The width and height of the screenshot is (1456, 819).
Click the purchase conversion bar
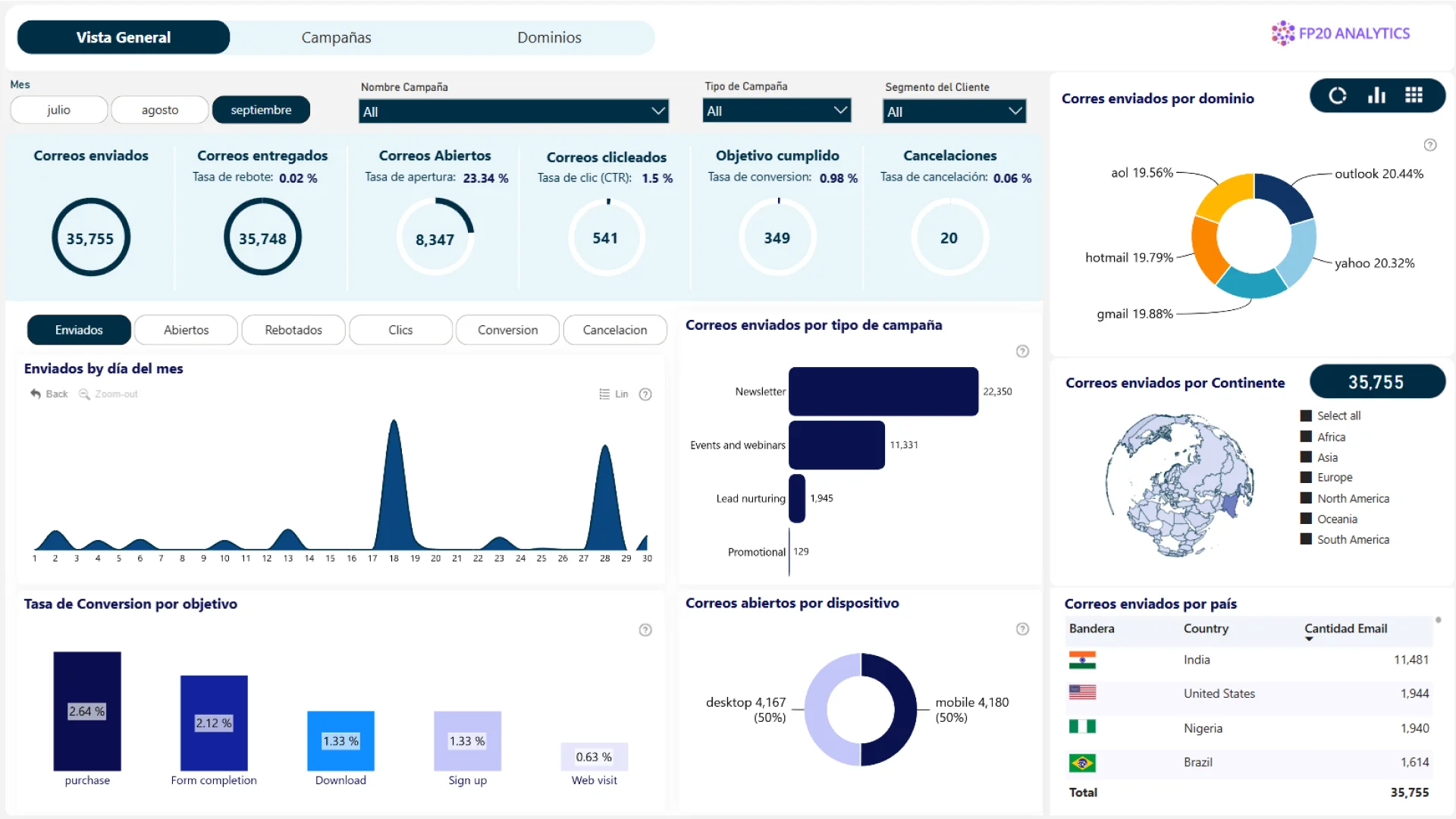pyautogui.click(x=87, y=711)
